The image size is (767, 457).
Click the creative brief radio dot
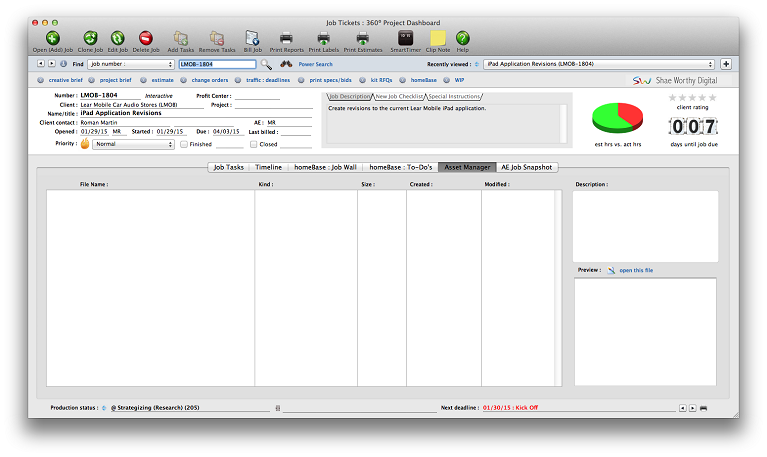pyautogui.click(x=41, y=80)
